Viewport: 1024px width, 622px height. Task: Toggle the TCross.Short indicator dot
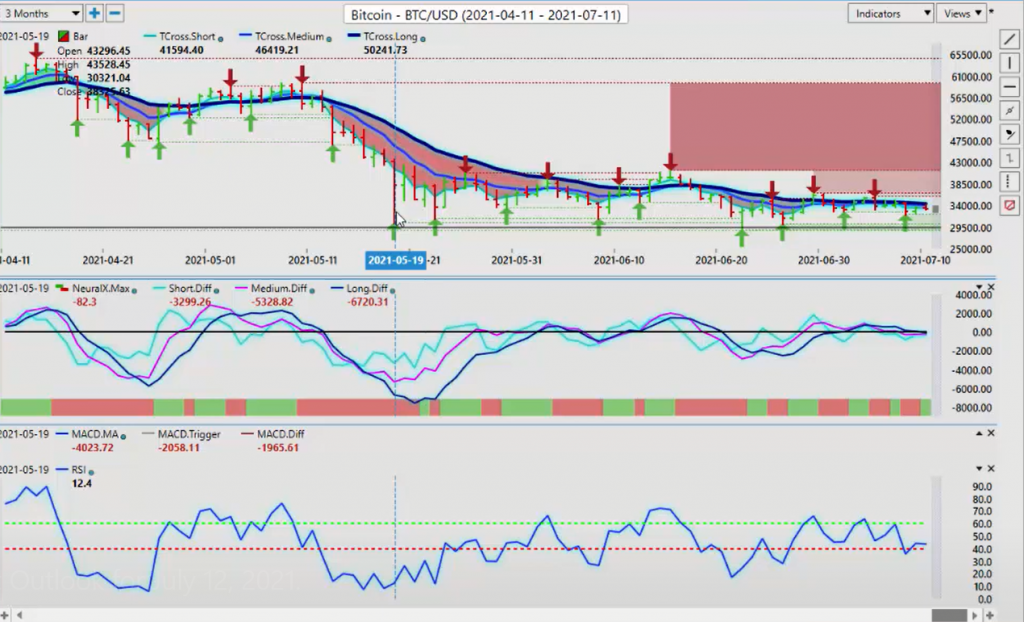tap(220, 39)
